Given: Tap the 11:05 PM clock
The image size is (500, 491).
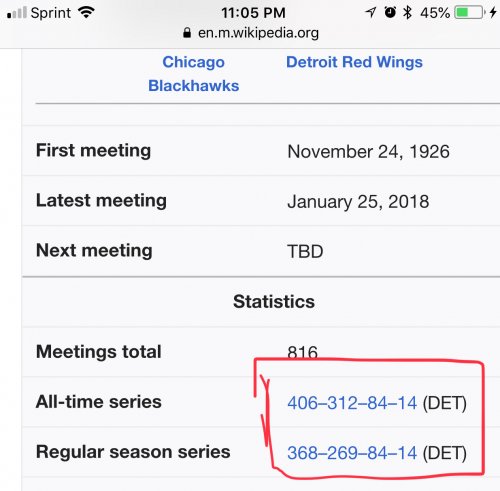Looking at the screenshot, I should click(x=253, y=13).
